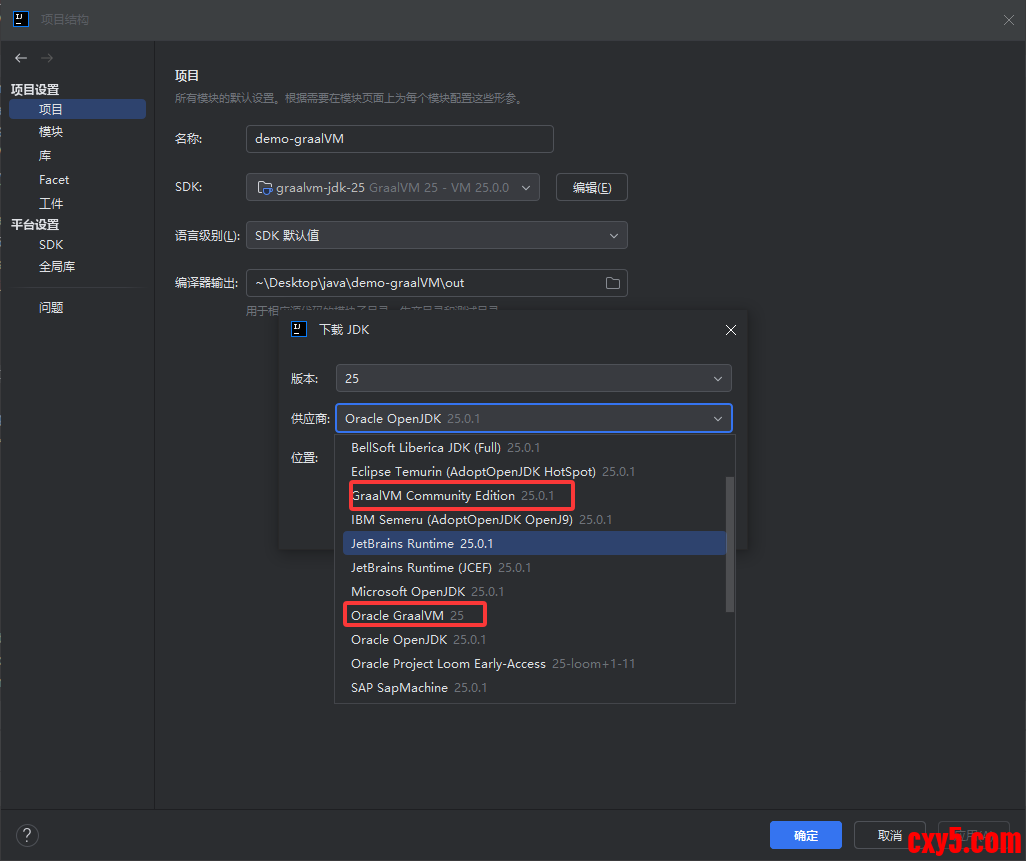Expand the 语言级别 dropdown
1026x861 pixels.
point(436,236)
